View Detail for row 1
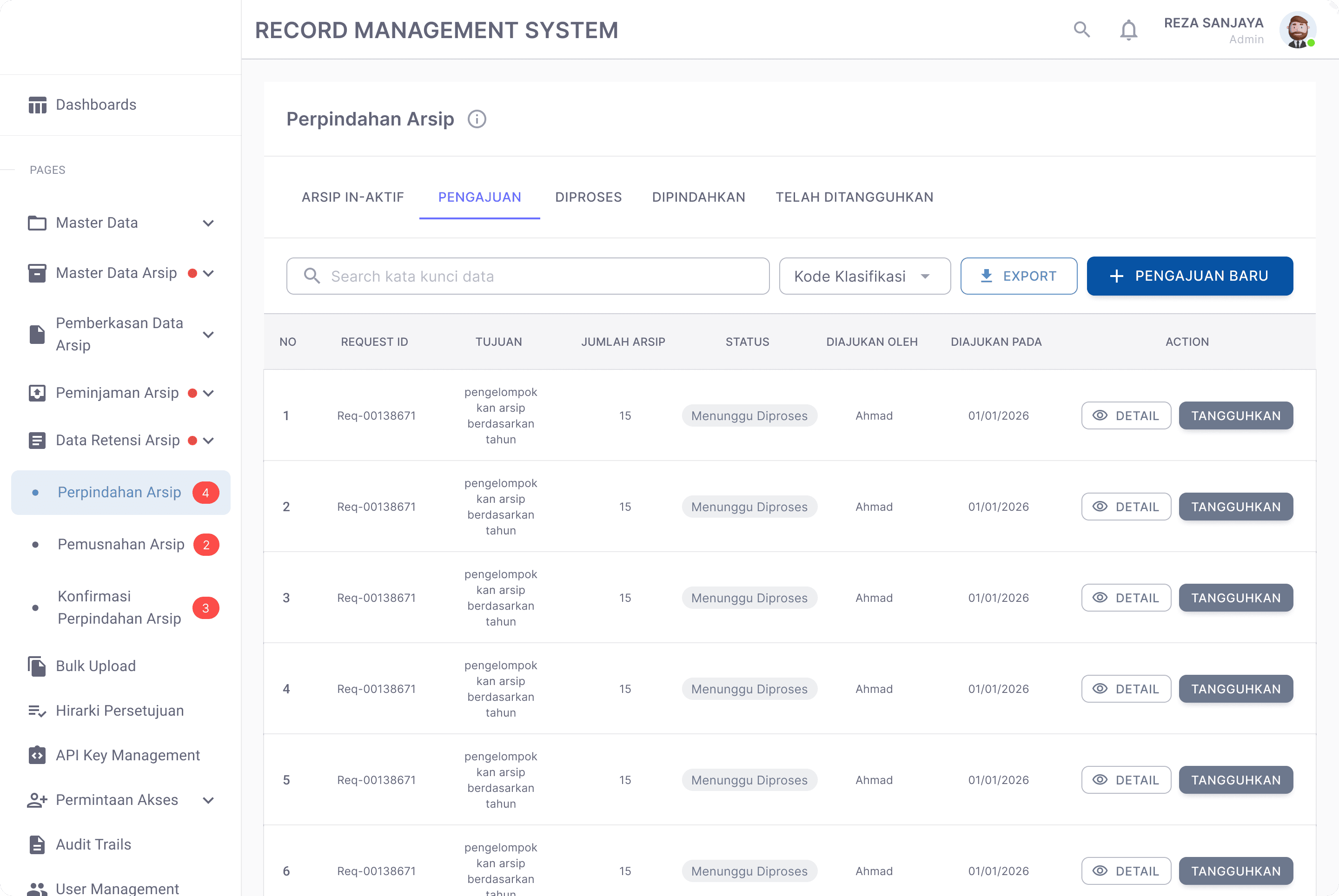1339x896 pixels. (1126, 415)
